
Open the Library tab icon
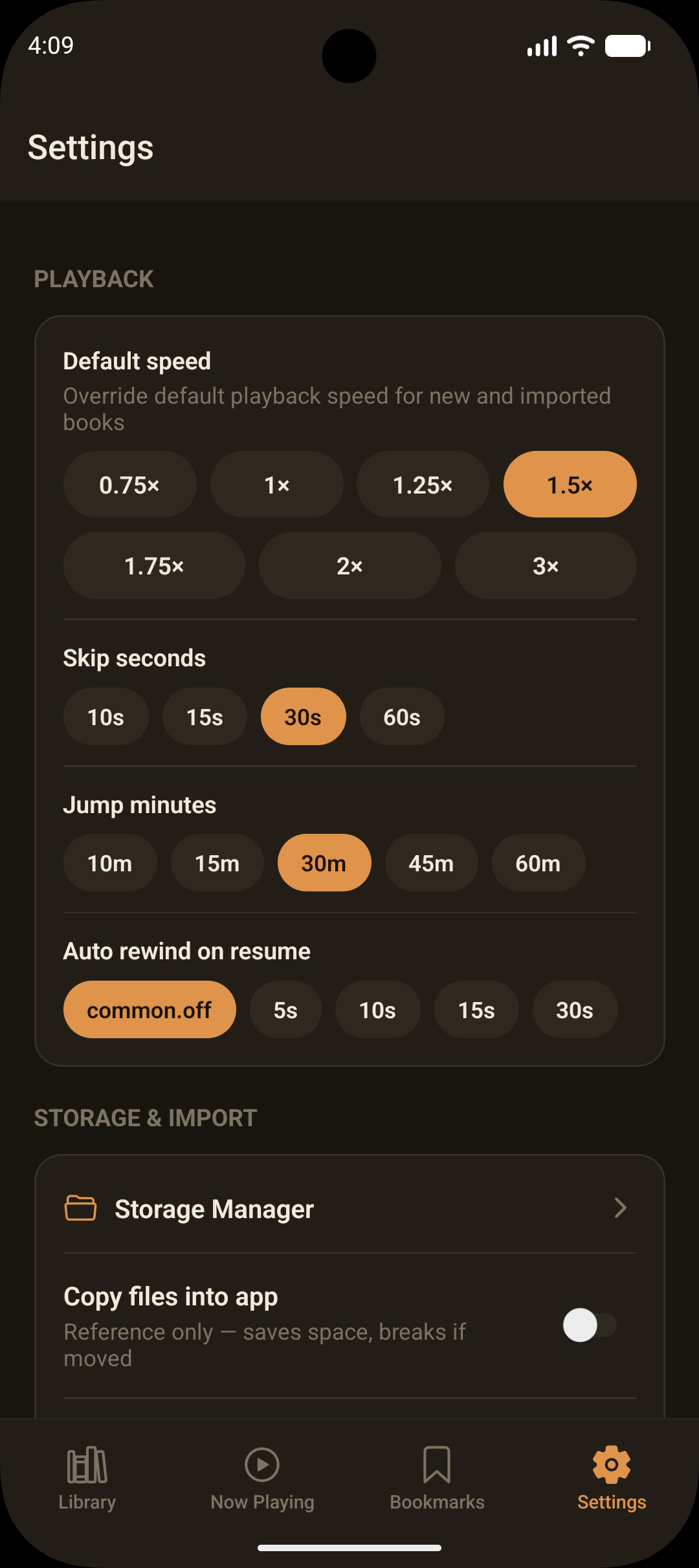point(87,1465)
